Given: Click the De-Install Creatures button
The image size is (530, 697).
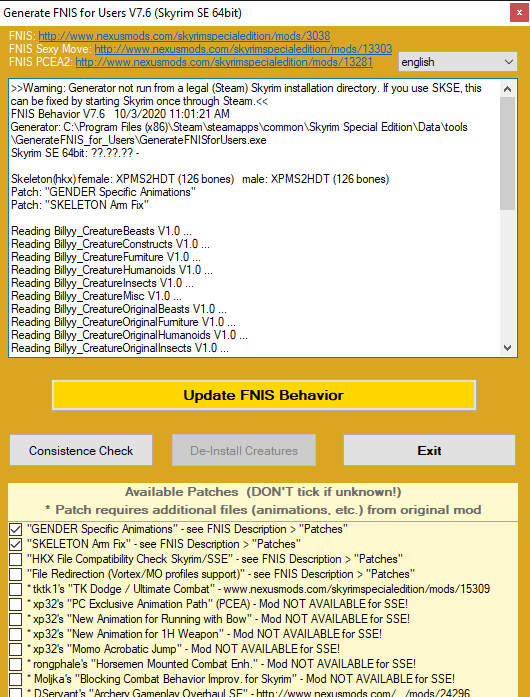Looking at the screenshot, I should click(x=244, y=451).
